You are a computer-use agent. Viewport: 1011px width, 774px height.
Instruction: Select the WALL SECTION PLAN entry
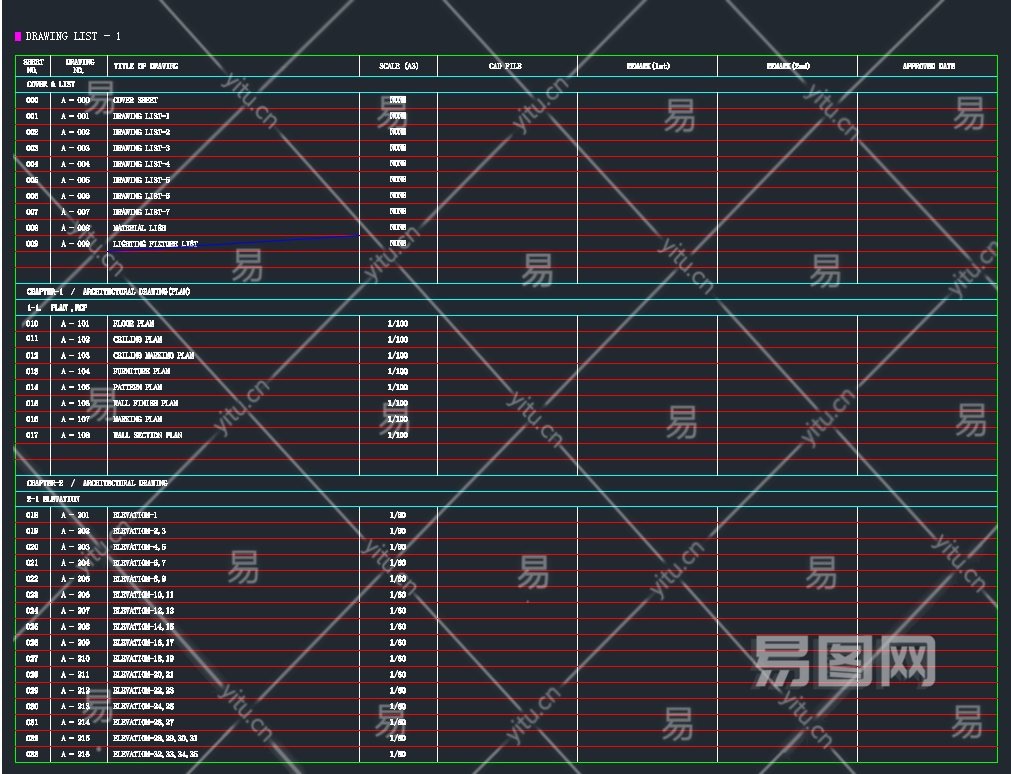tap(147, 436)
